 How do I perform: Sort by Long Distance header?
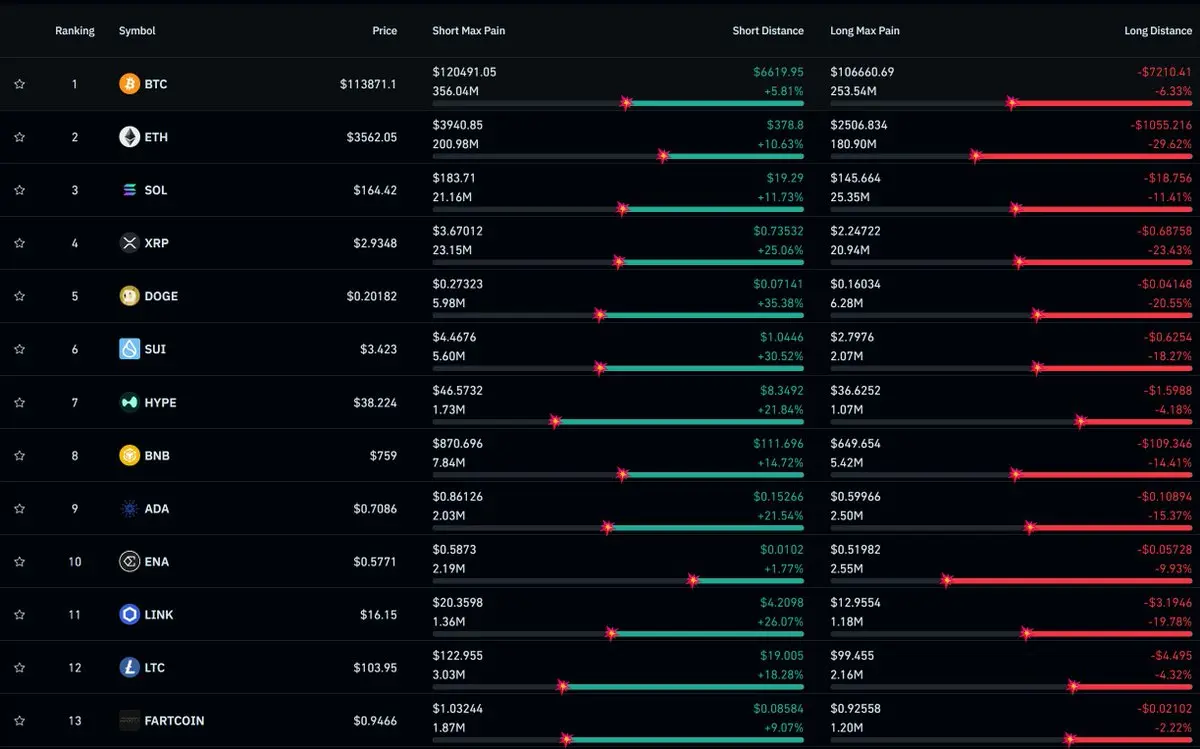(1158, 31)
